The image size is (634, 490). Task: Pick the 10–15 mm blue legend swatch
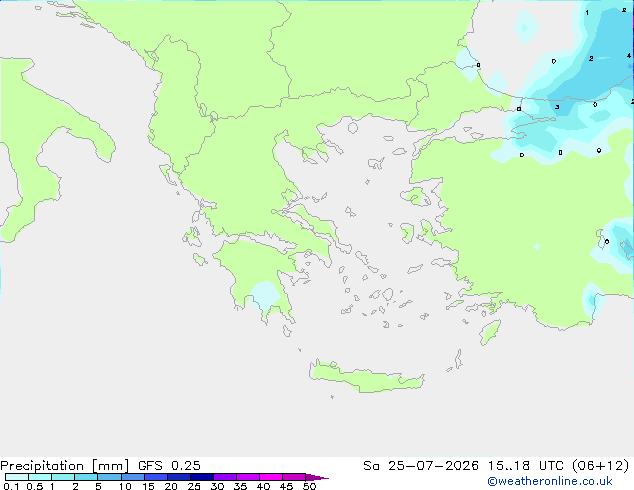tap(132, 477)
